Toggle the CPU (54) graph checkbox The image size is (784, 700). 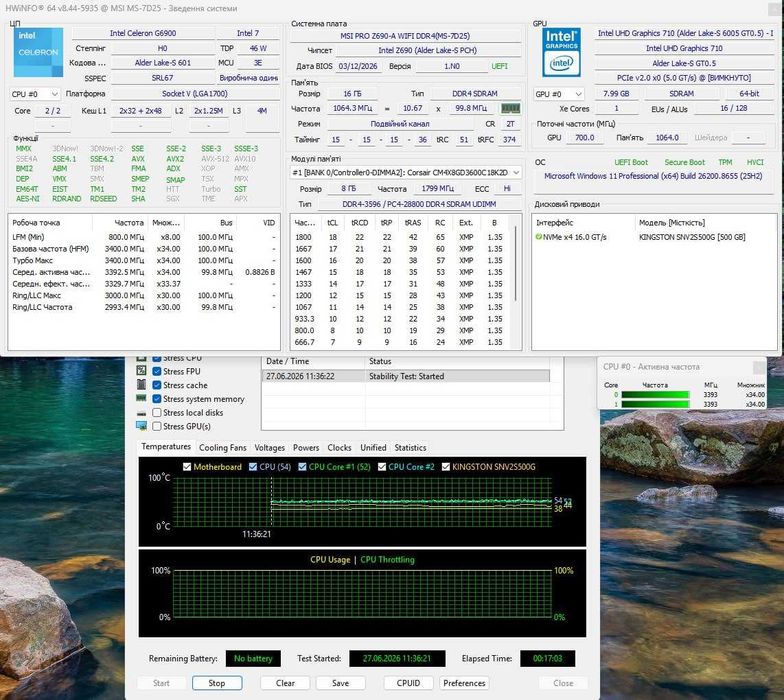tap(253, 467)
